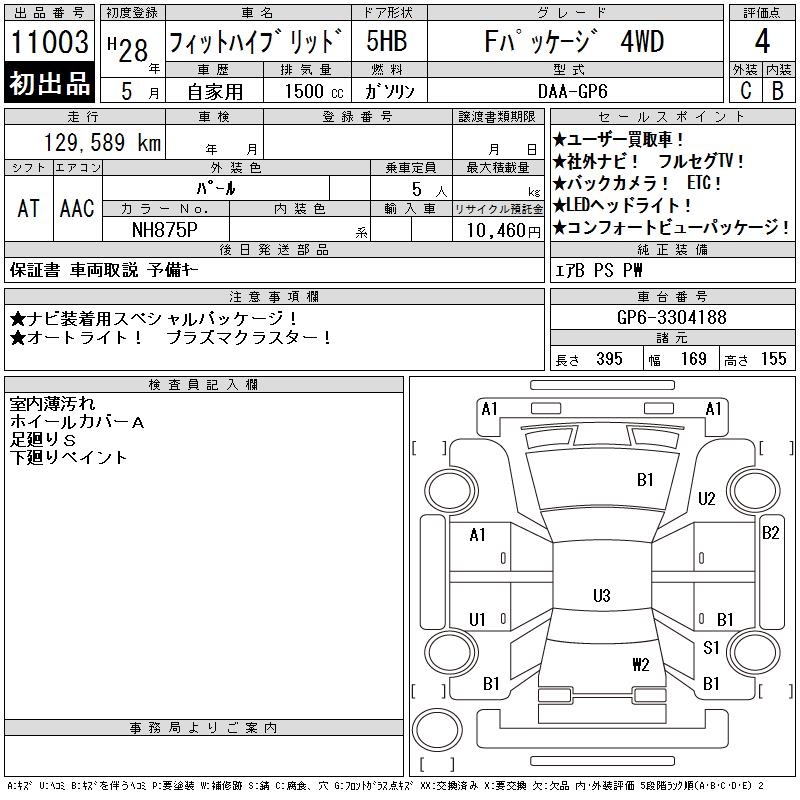Select the height value 155

coord(773,359)
